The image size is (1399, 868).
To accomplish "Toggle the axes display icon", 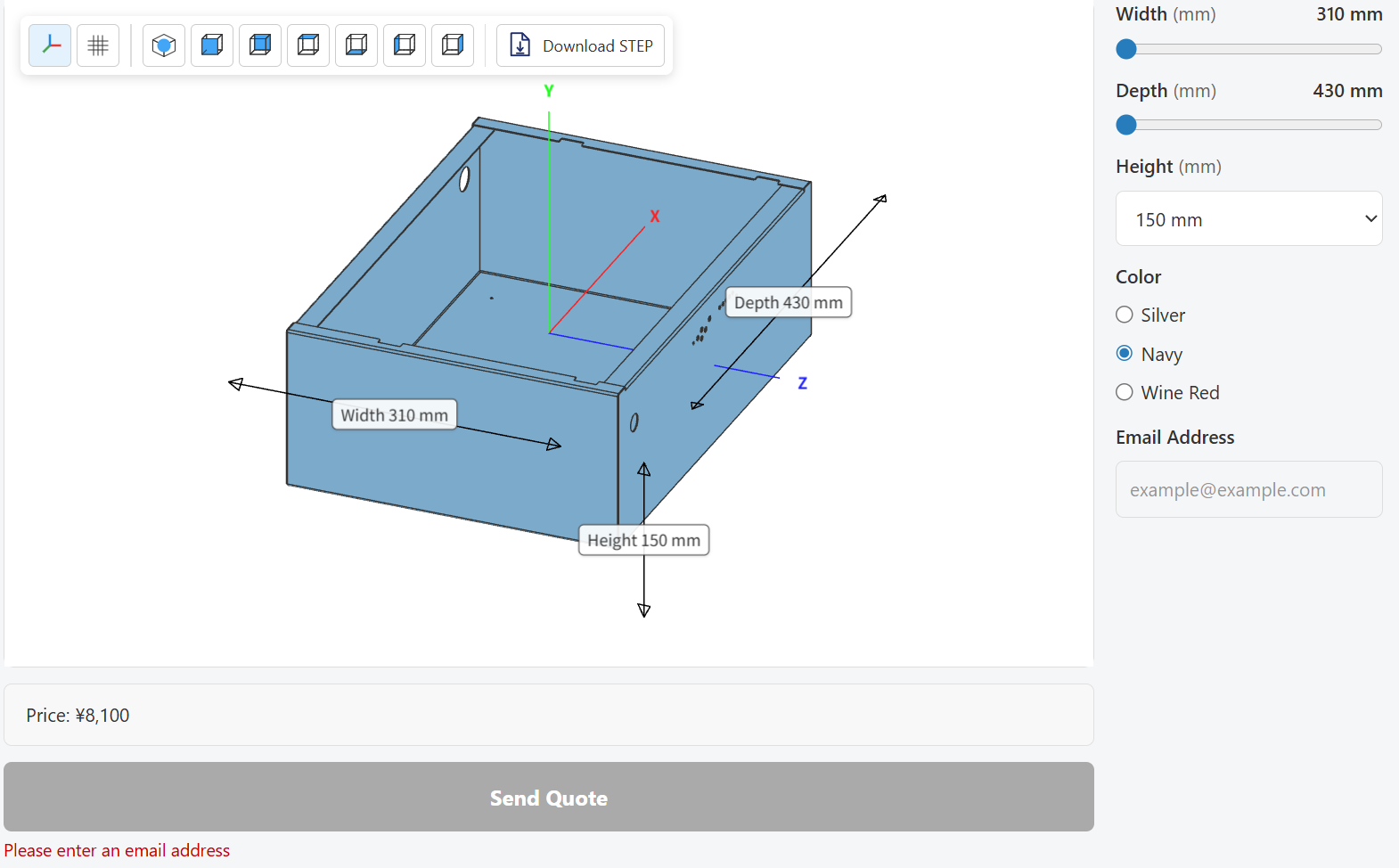I will coord(50,45).
